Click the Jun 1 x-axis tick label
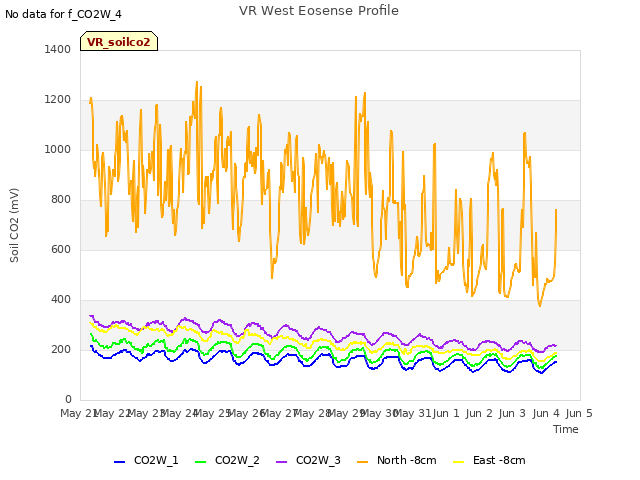This screenshot has height=480, width=640. (x=446, y=413)
